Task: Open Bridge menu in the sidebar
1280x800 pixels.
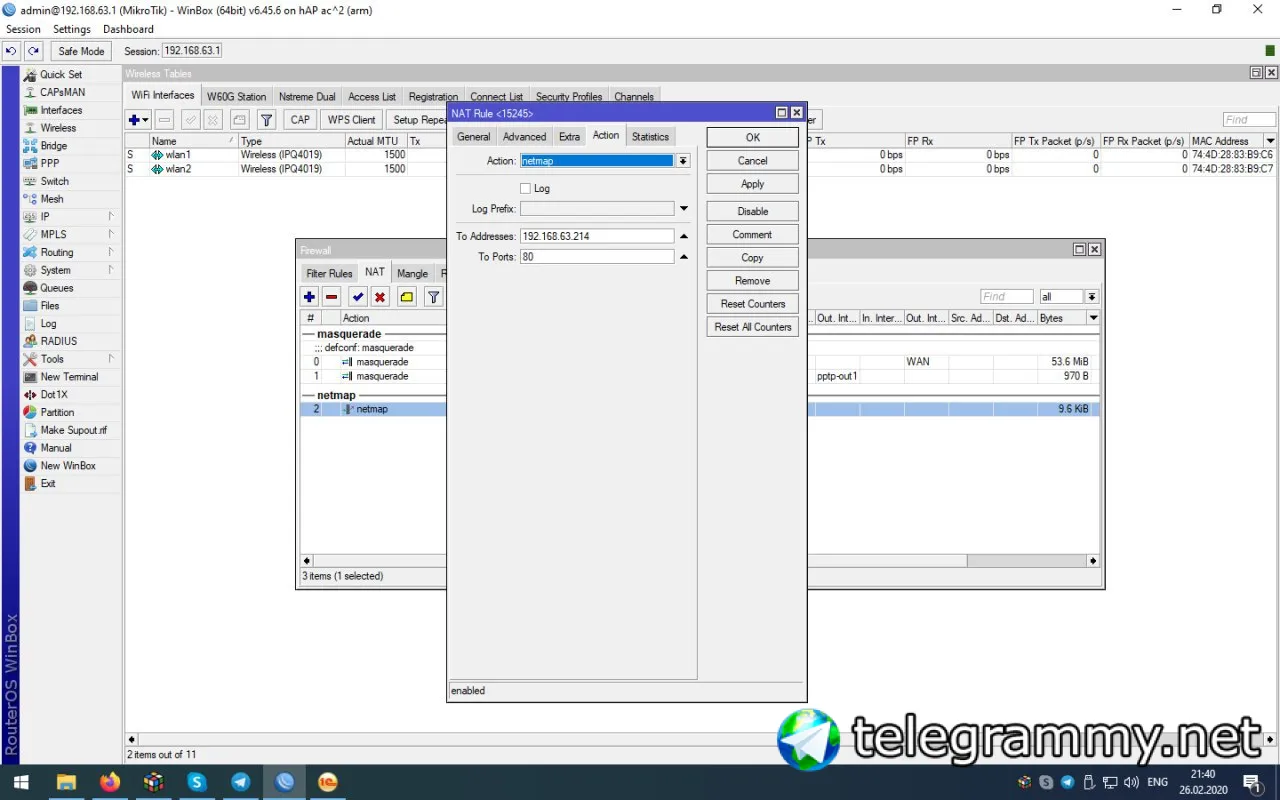Action: tap(54, 146)
